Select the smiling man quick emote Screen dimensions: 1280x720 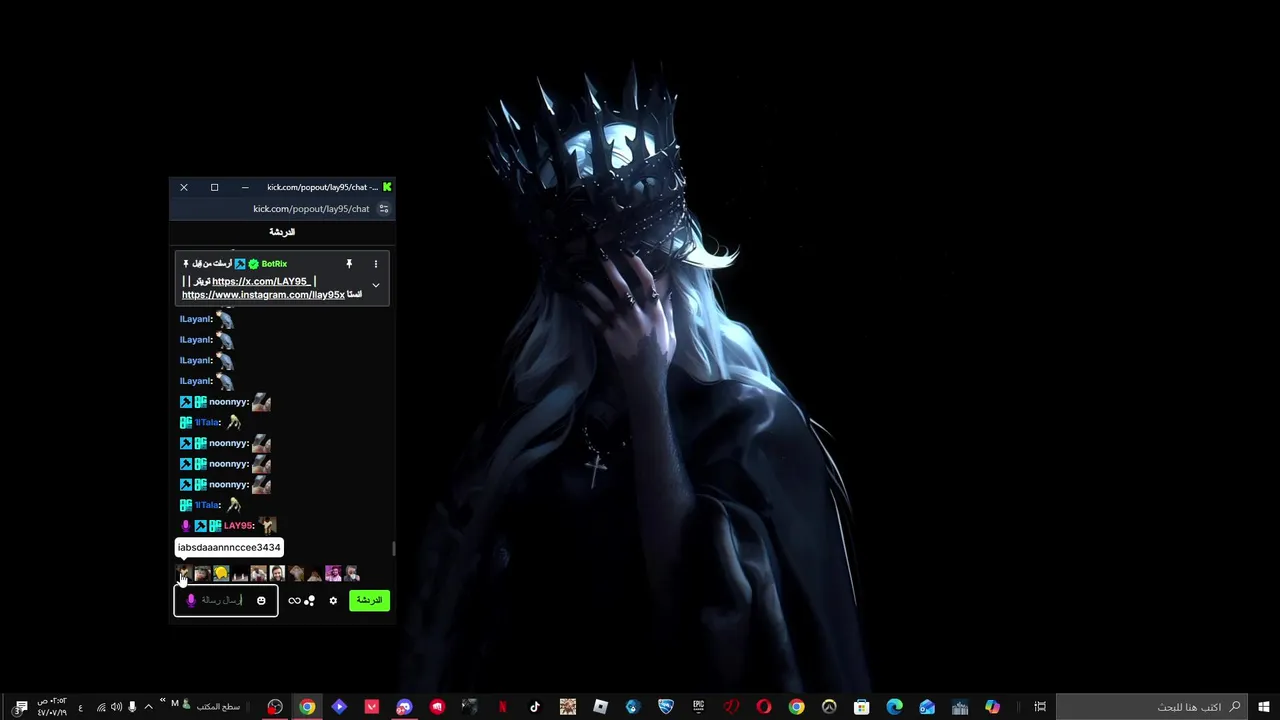(277, 573)
